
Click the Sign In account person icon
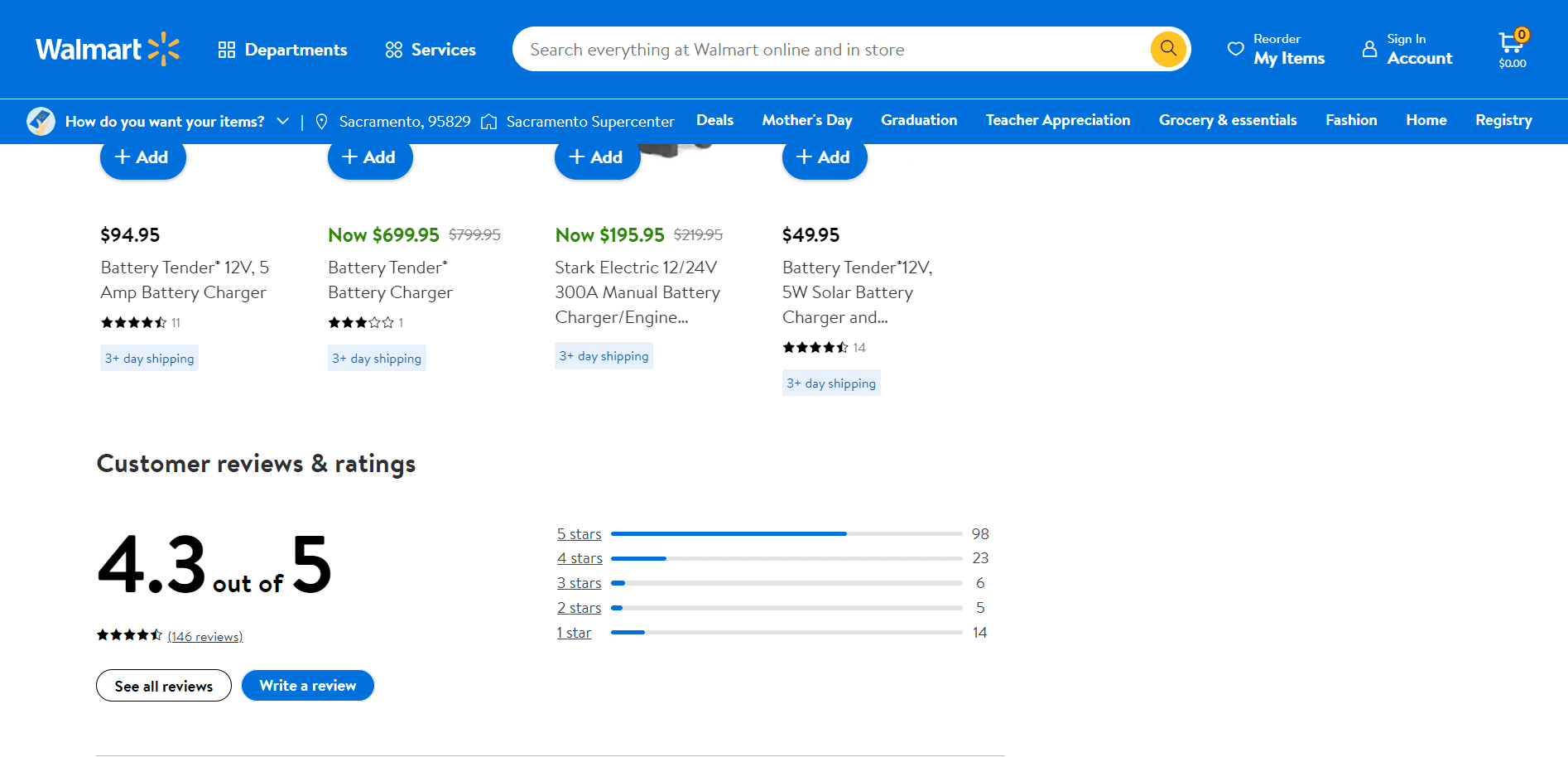point(1369,49)
